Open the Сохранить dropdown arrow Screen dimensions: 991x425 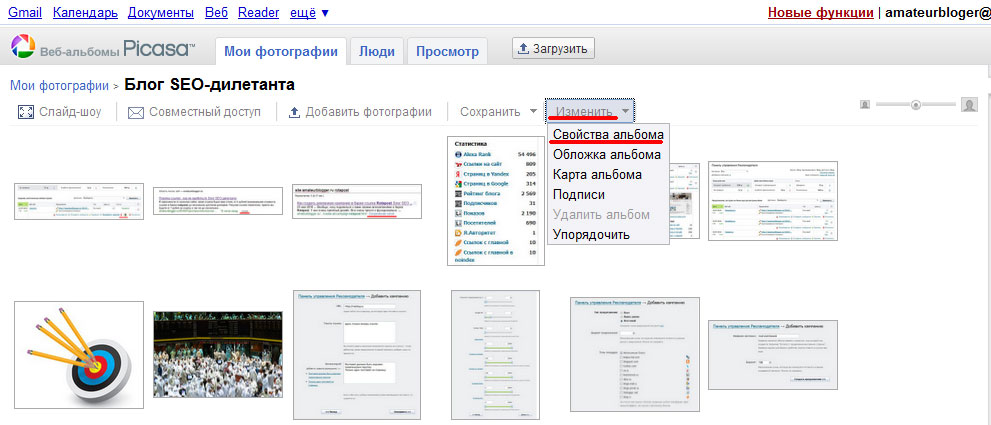(x=533, y=112)
